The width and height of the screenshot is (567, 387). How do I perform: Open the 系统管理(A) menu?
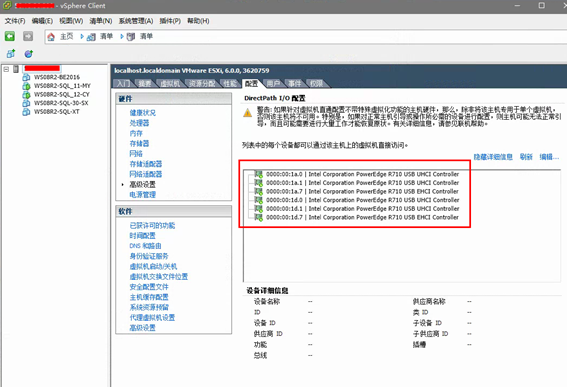[136, 21]
